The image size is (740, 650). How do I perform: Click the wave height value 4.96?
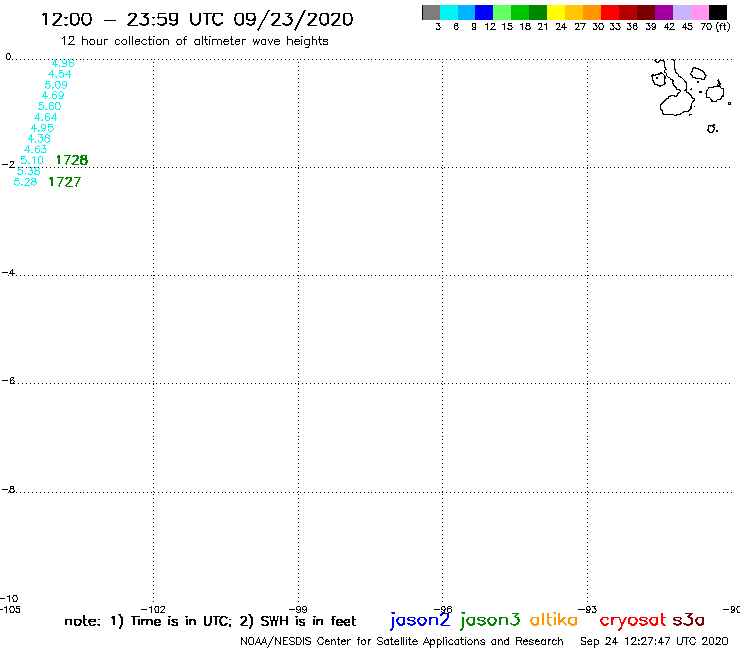pos(63,63)
